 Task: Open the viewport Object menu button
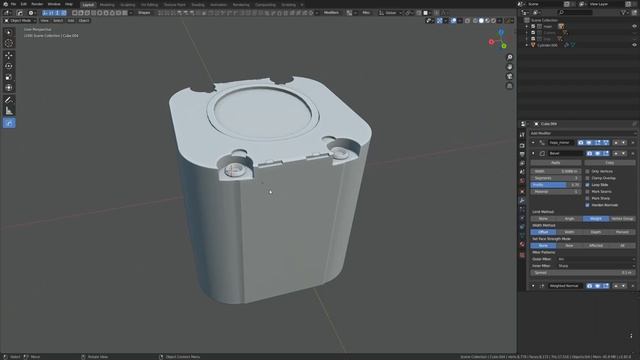click(x=84, y=20)
